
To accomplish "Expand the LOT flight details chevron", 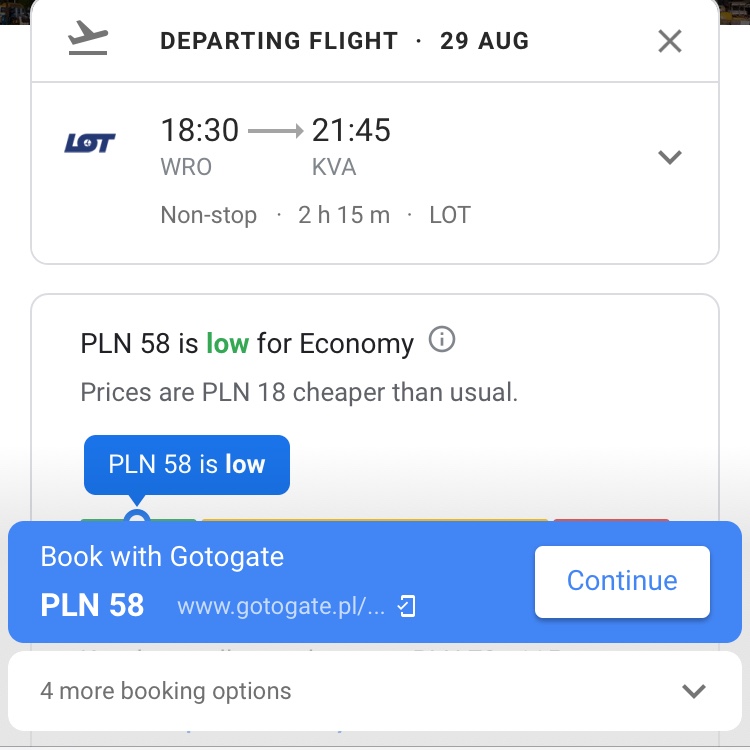I will [x=670, y=157].
